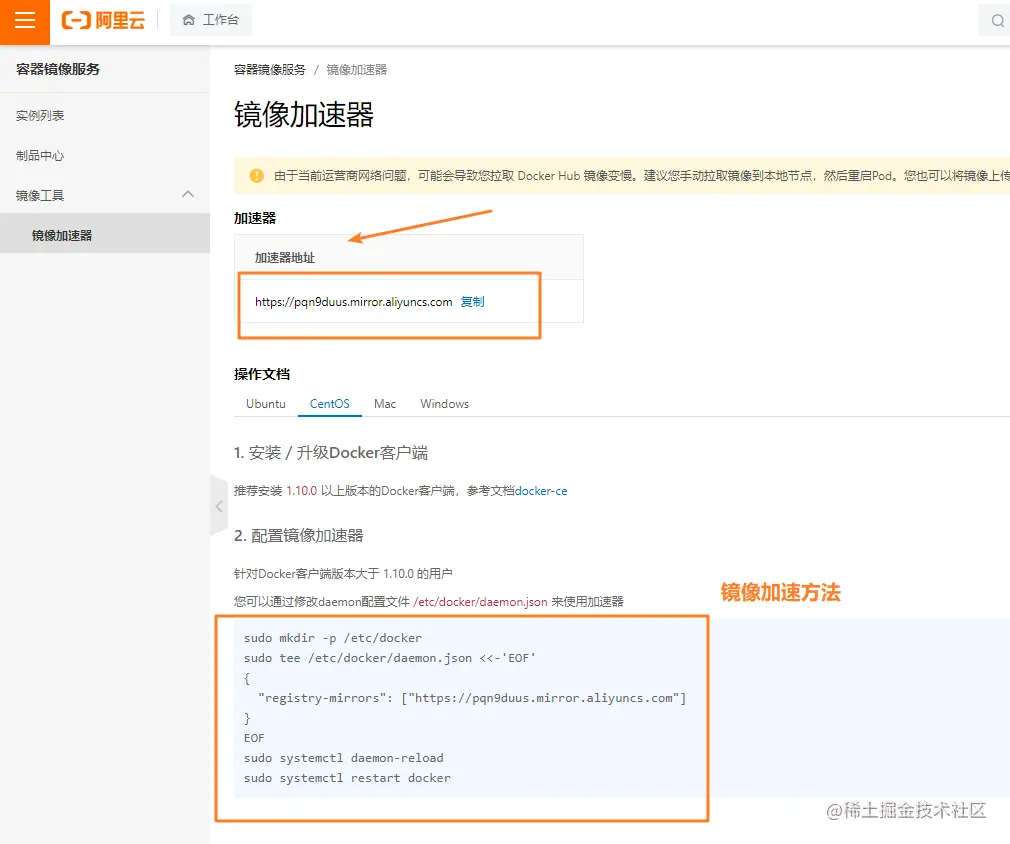The width and height of the screenshot is (1010, 844).
Task: Switch to the Windows tab
Action: pyautogui.click(x=444, y=404)
